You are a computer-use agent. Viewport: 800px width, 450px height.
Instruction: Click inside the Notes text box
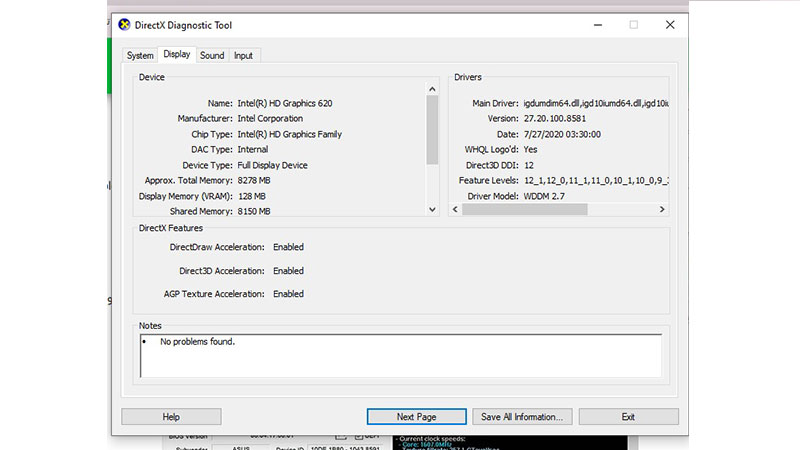coord(401,356)
